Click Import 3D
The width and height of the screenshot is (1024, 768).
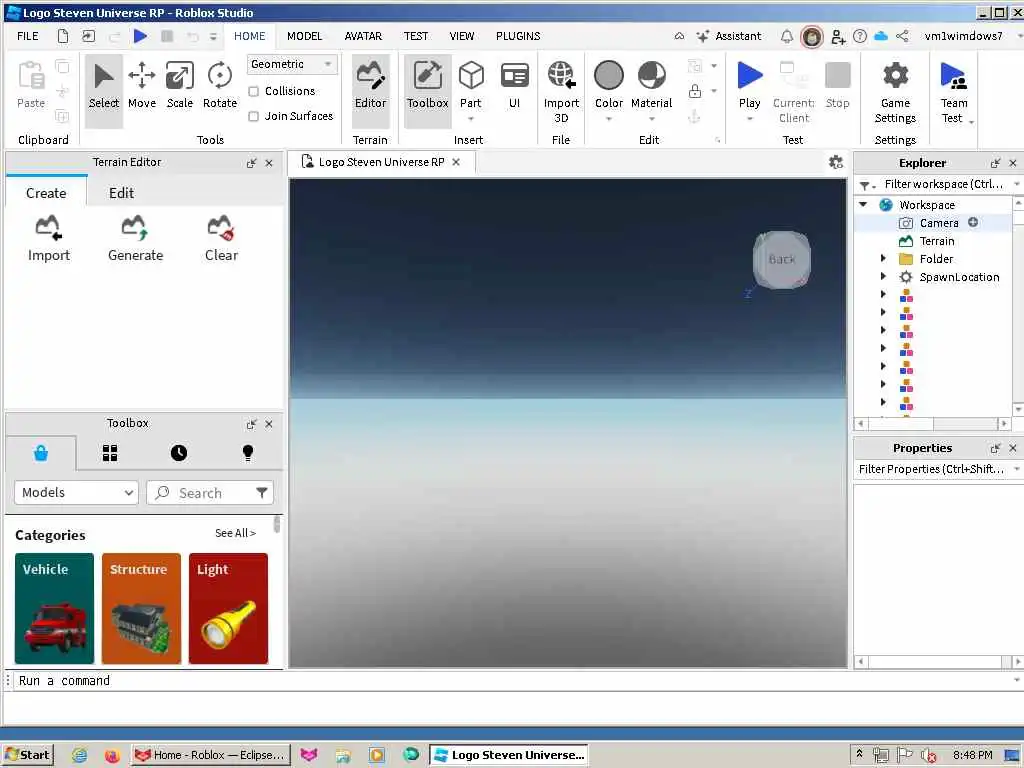pyautogui.click(x=561, y=91)
